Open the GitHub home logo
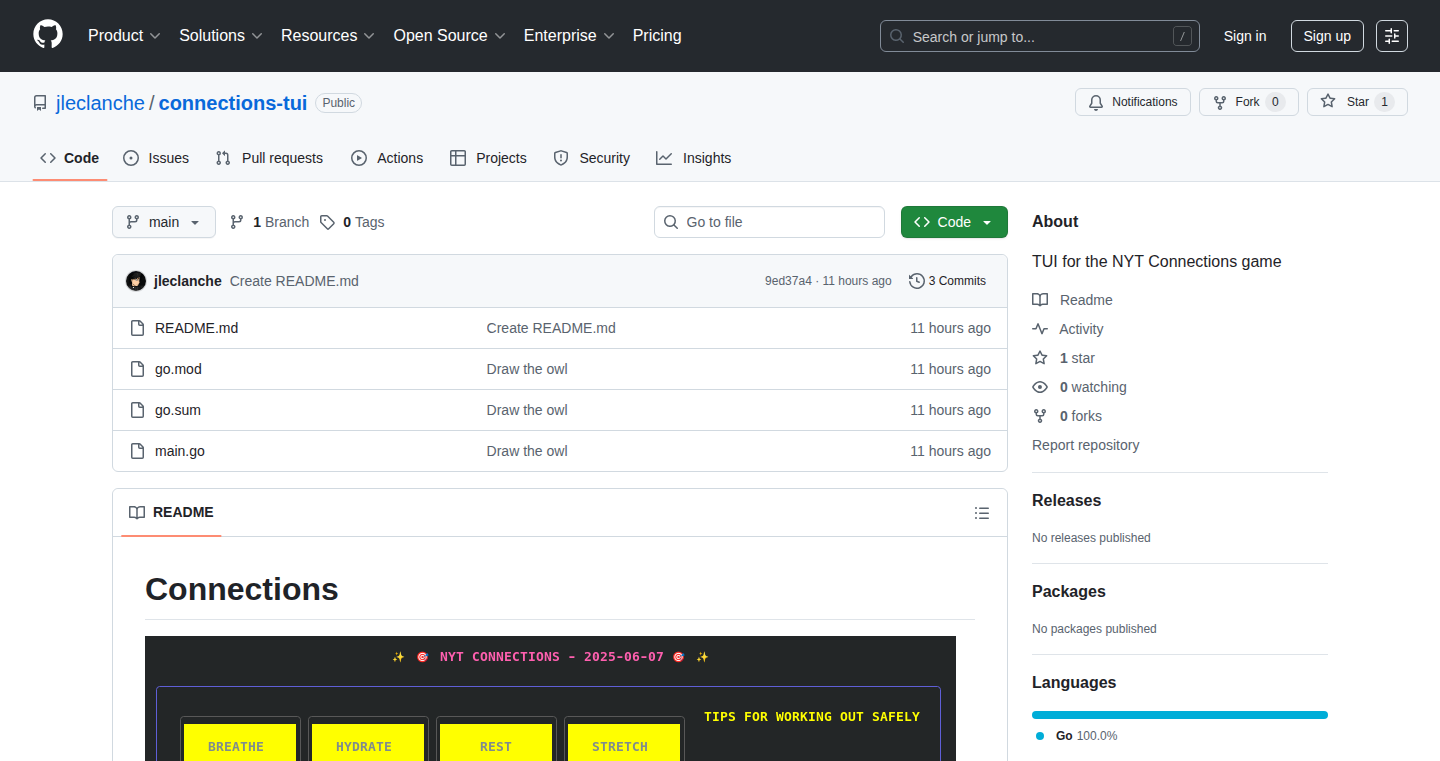Viewport: 1440px width, 761px height. 48,35
